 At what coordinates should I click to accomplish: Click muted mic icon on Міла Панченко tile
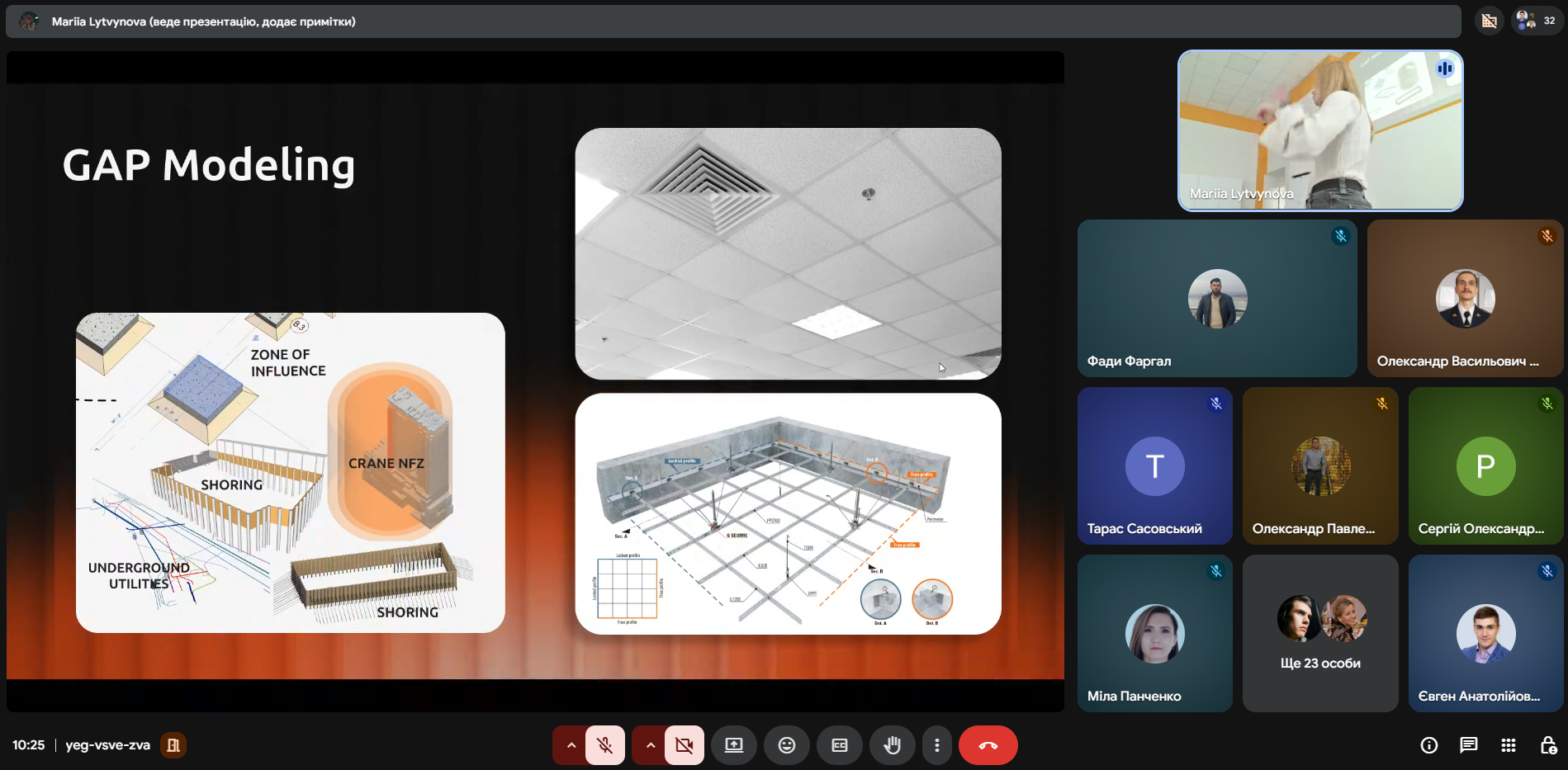click(x=1216, y=571)
